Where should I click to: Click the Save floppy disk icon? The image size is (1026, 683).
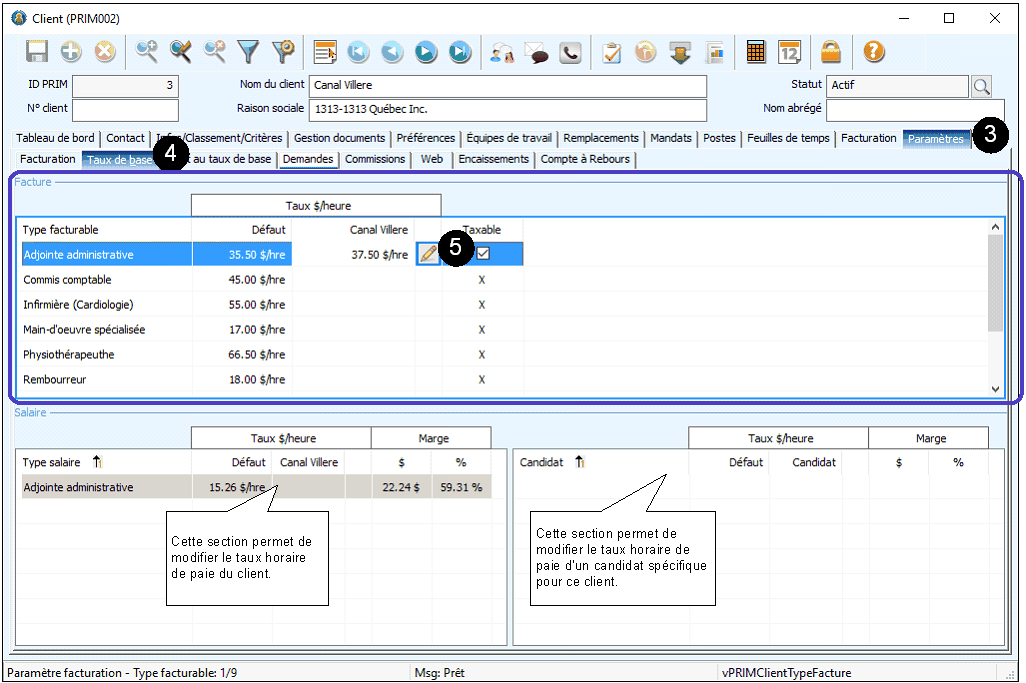tap(37, 52)
